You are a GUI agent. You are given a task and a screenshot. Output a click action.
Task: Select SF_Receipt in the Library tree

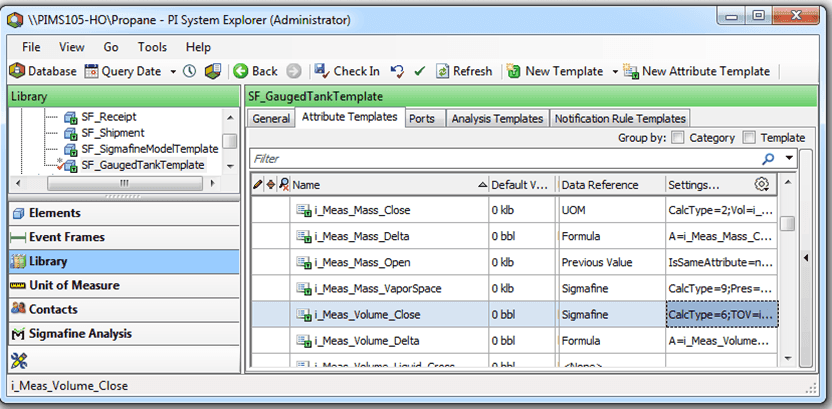[108, 117]
